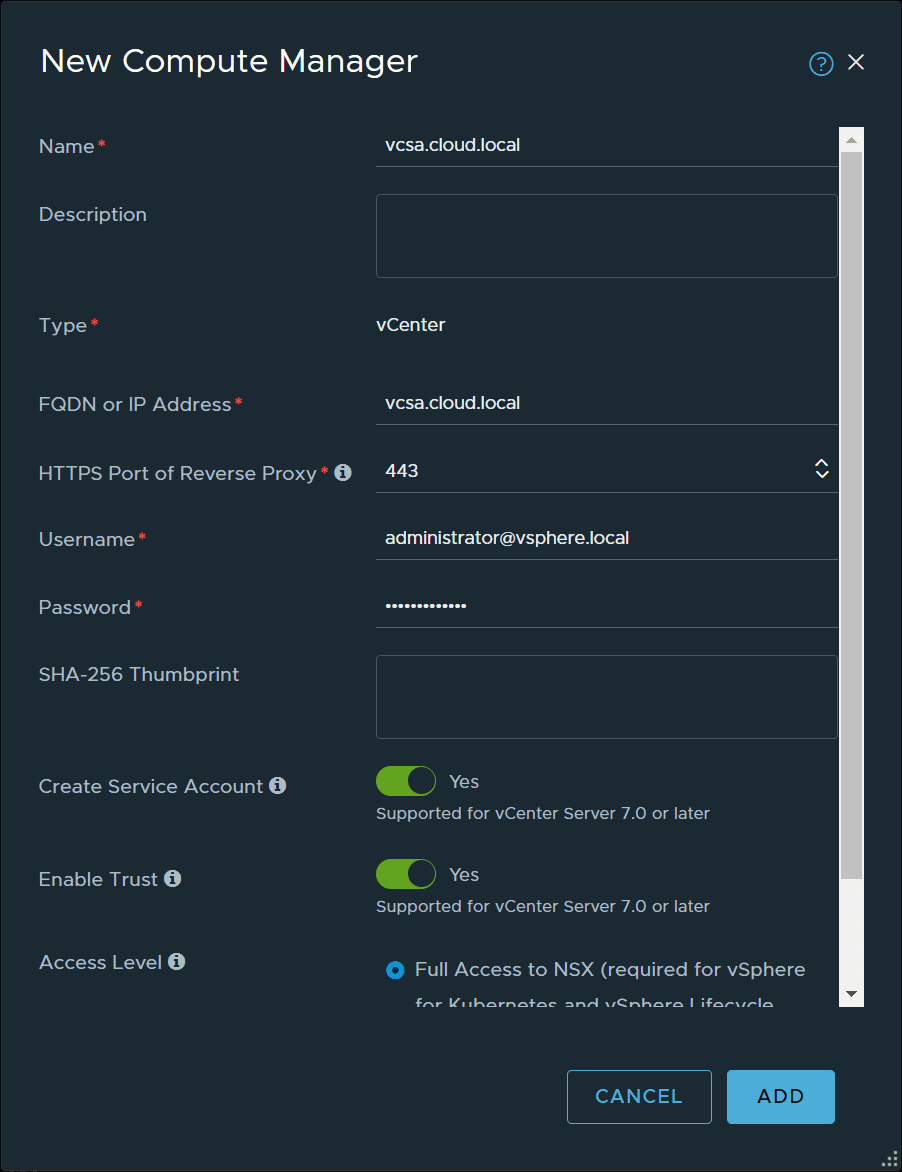The width and height of the screenshot is (902, 1172).
Task: View the Create Service Account info icon
Action: pos(277,786)
